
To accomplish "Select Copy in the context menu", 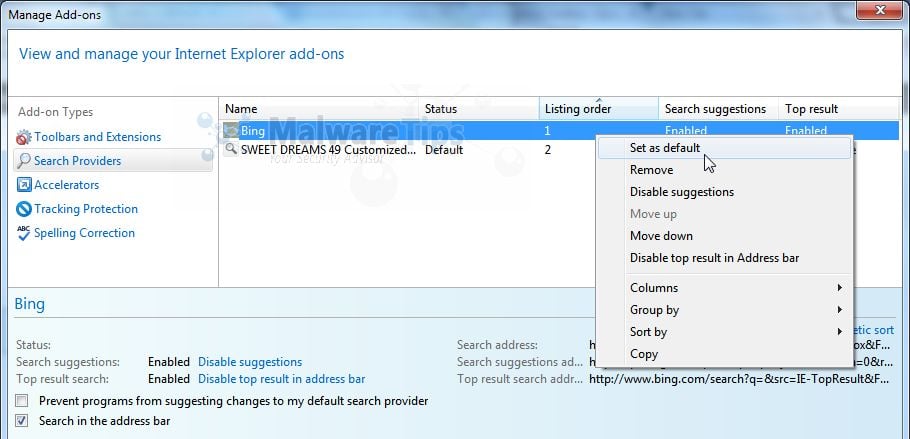I will (x=724, y=354).
